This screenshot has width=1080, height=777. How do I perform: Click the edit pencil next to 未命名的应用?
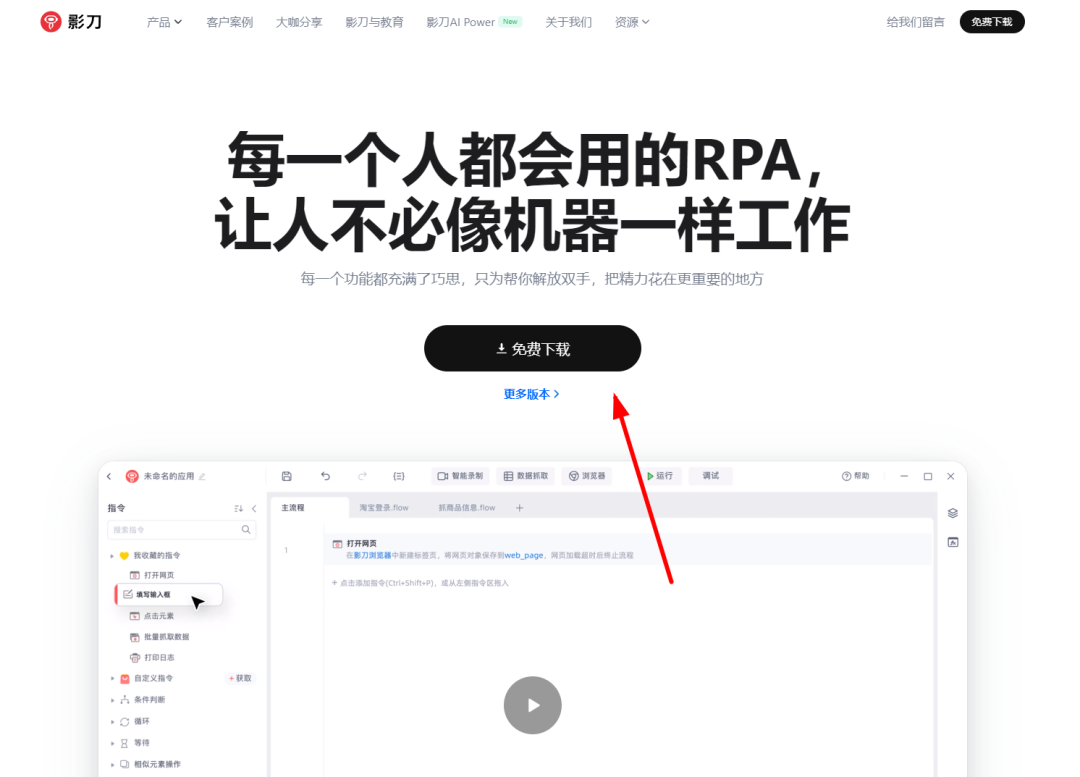[x=202, y=477]
